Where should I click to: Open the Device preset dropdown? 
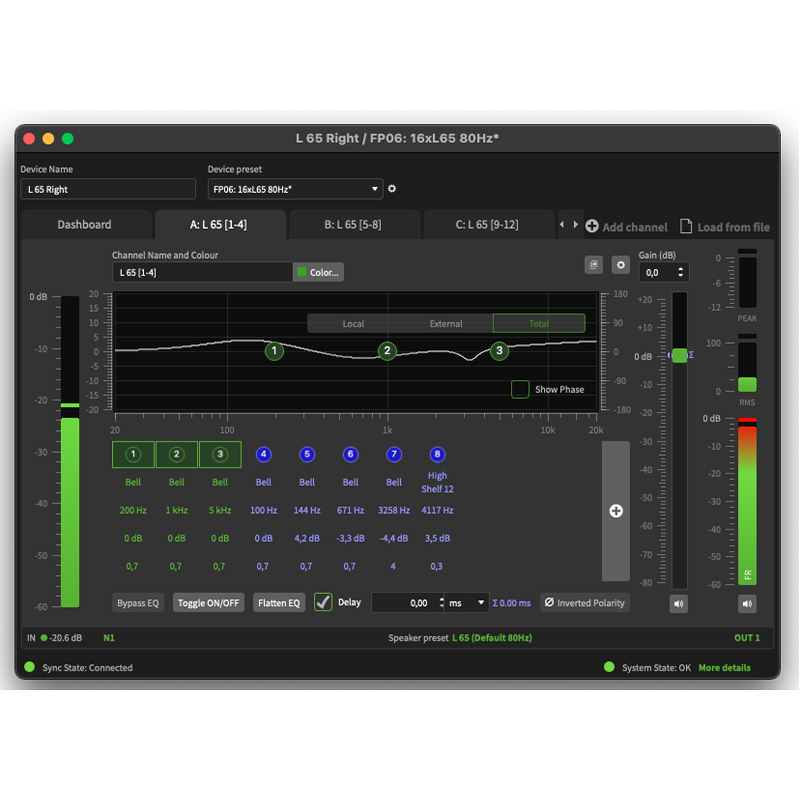(x=295, y=189)
